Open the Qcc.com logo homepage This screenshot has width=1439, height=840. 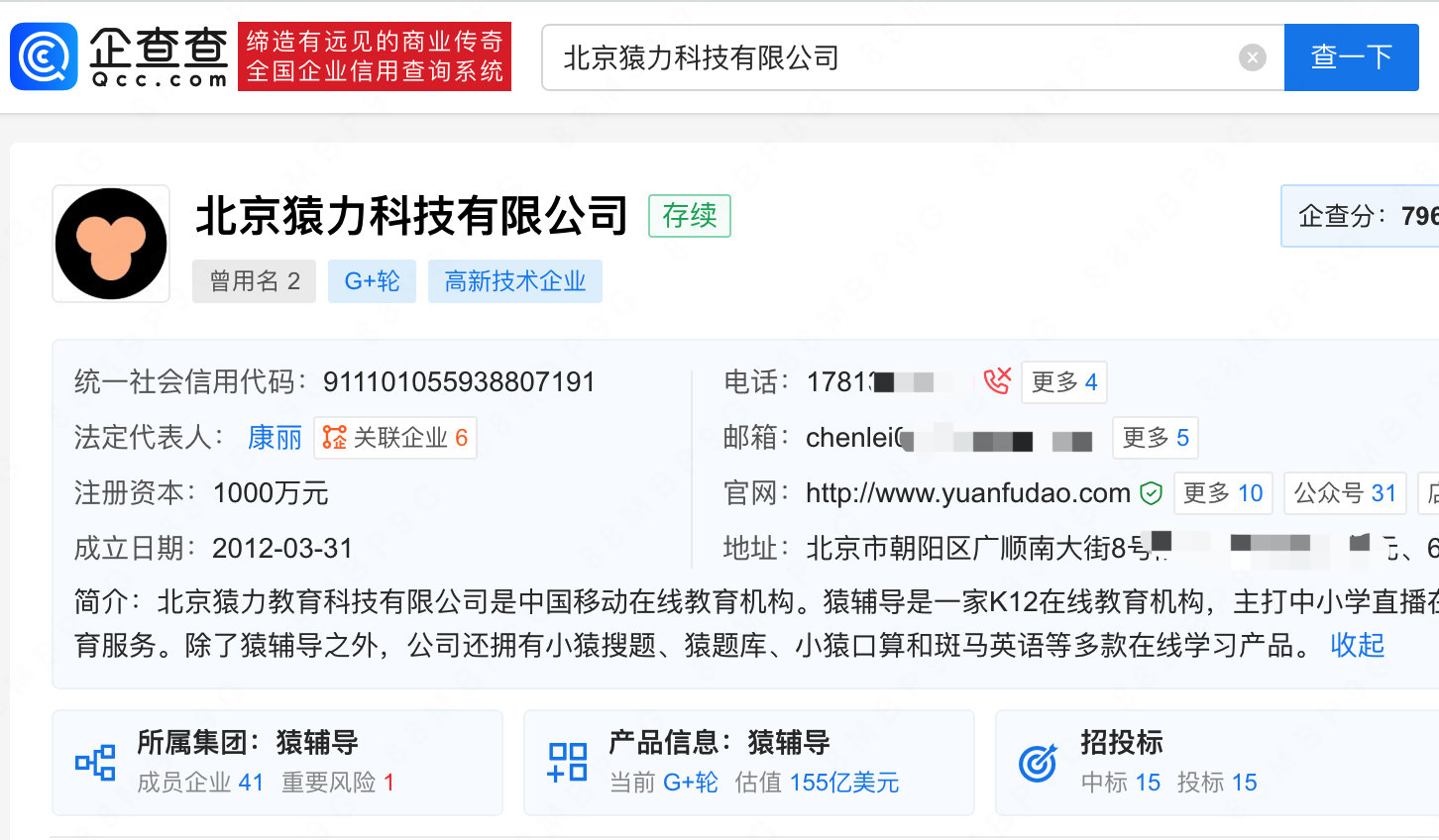(x=120, y=56)
